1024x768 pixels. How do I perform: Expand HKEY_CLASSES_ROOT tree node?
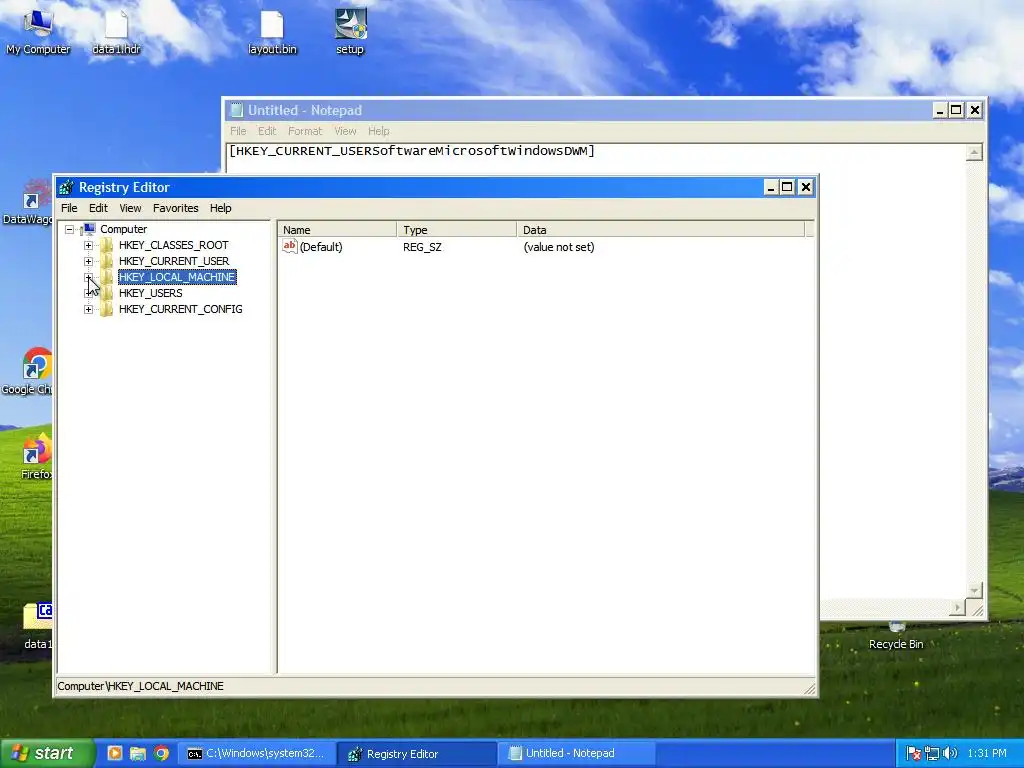tap(88, 246)
